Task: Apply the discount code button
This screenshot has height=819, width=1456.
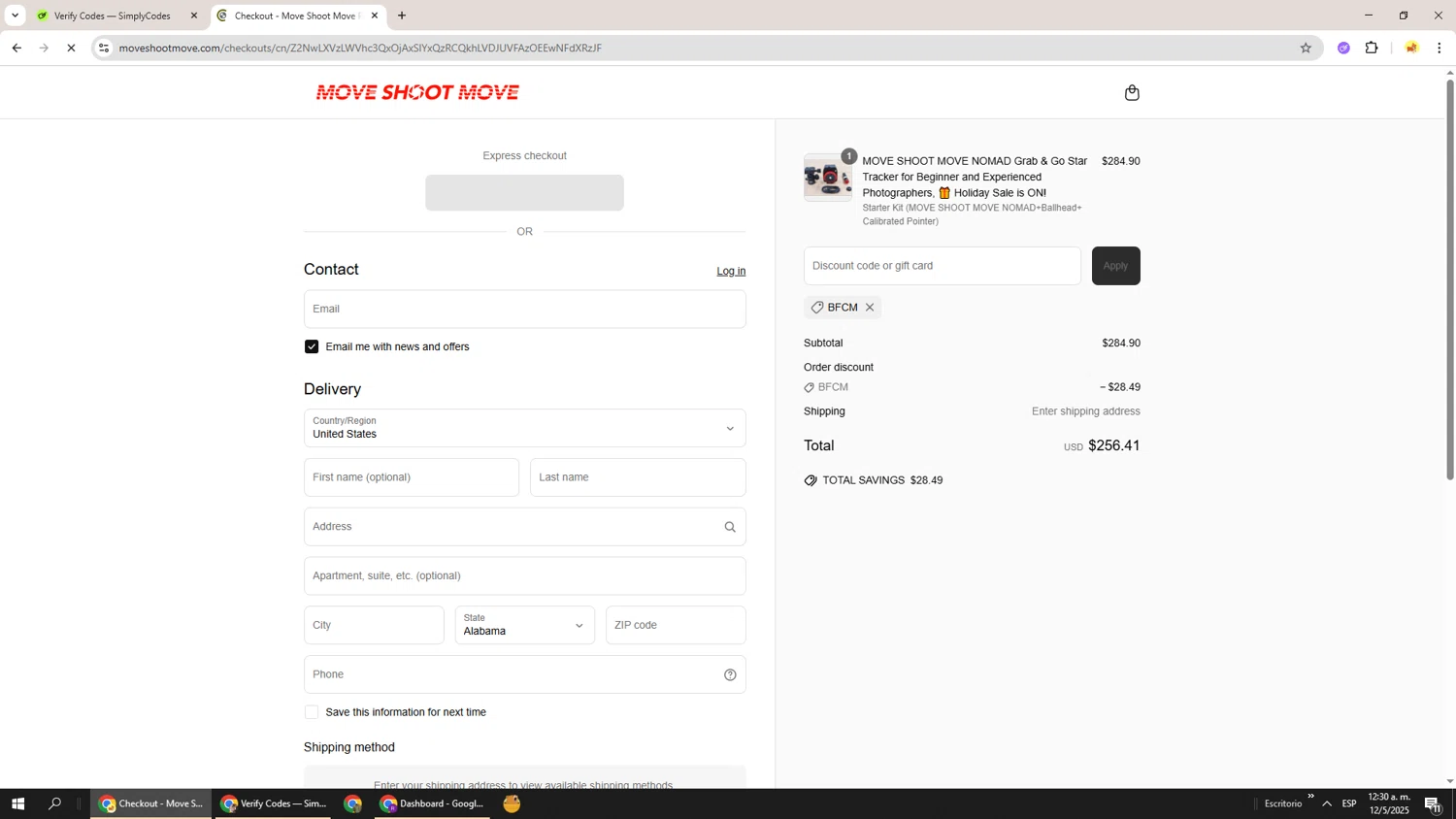Action: coord(1115,266)
